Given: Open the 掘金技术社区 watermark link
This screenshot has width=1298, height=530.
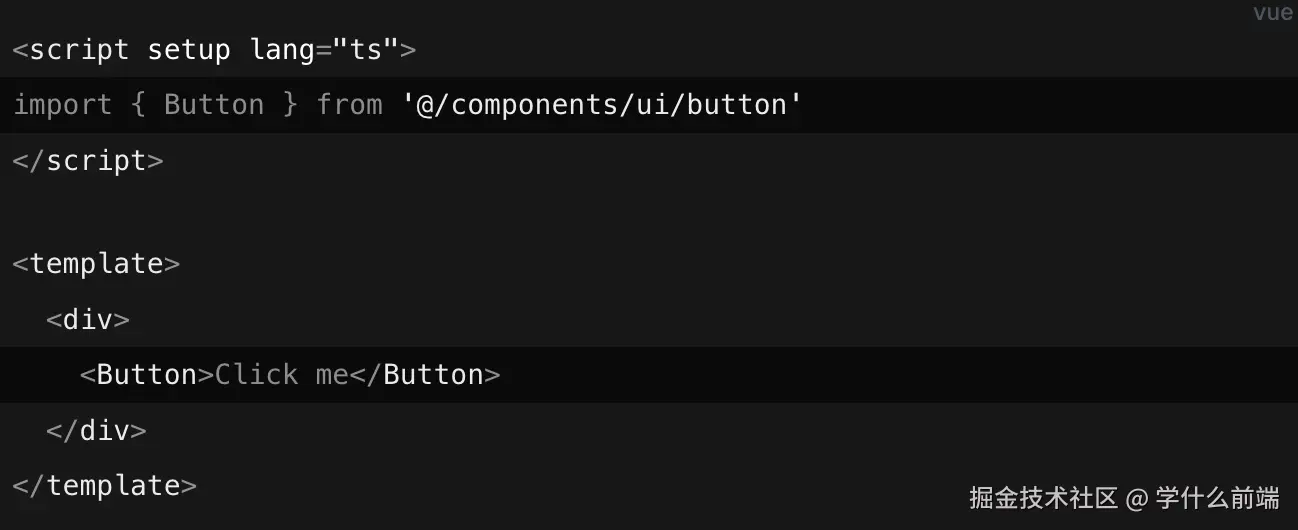Looking at the screenshot, I should [x=1042, y=498].
